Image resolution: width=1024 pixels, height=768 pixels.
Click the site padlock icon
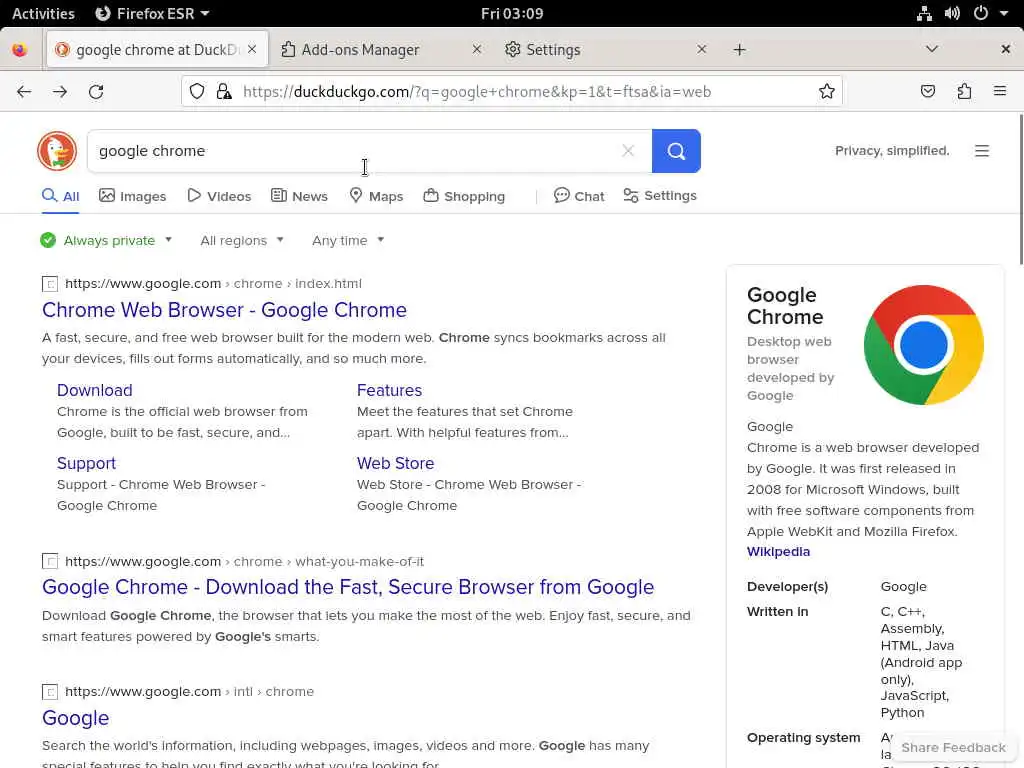224,91
